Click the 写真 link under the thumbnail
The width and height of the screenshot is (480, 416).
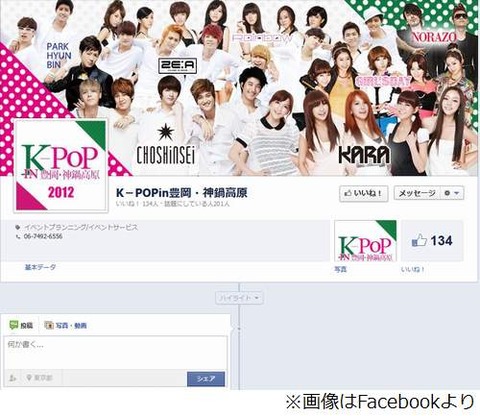click(341, 269)
